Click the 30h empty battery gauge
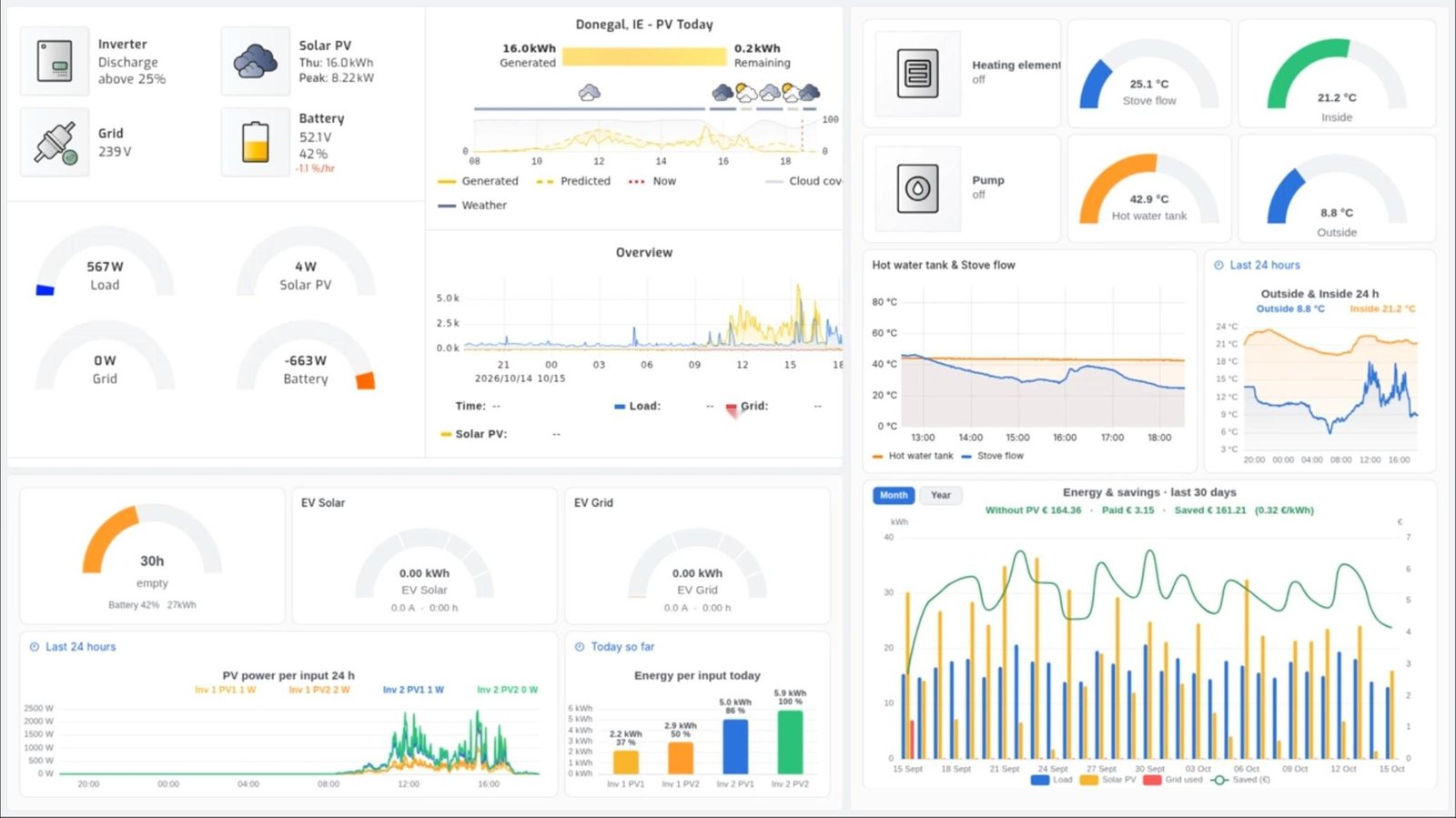Viewport: 1456px width, 818px height. [152, 546]
